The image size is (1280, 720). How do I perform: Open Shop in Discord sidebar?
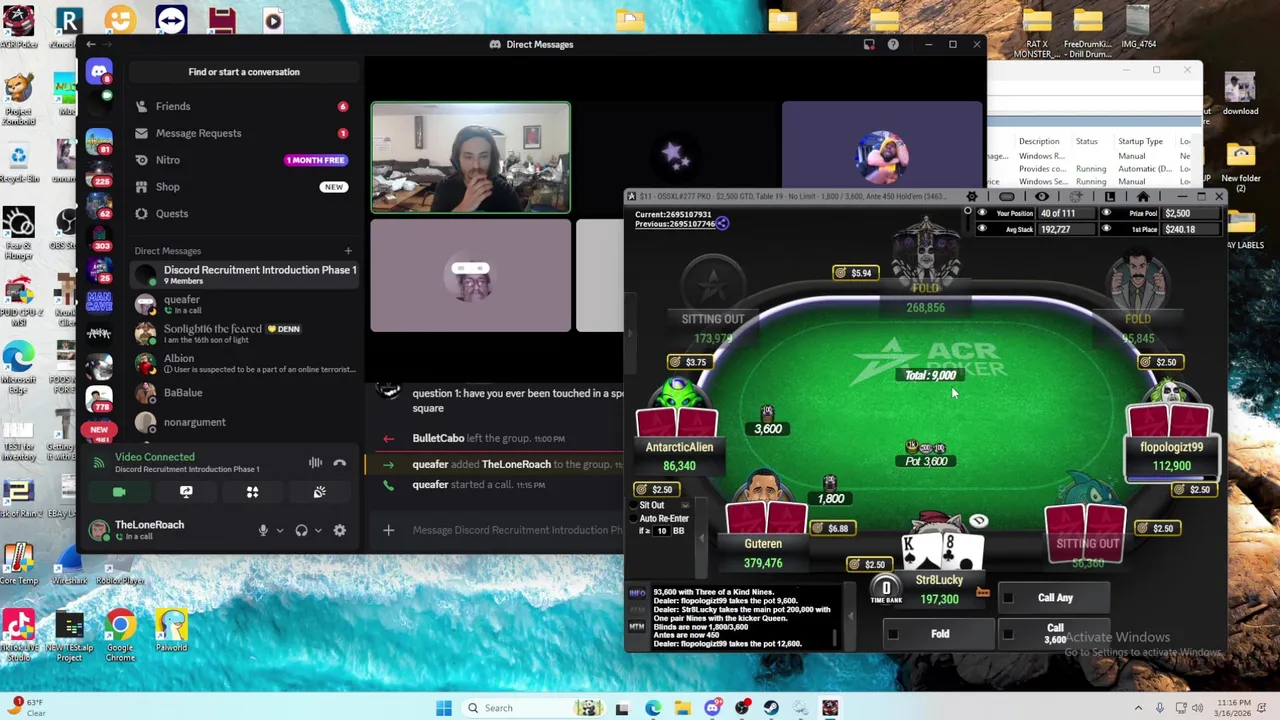243,187
